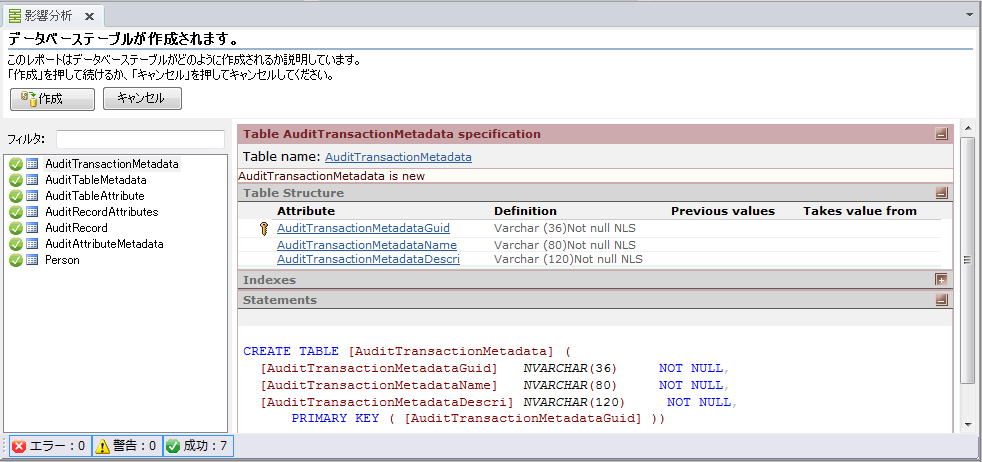Open AuditTransactionMetadataDescri attribute link
The image size is (982, 462).
tap(368, 259)
